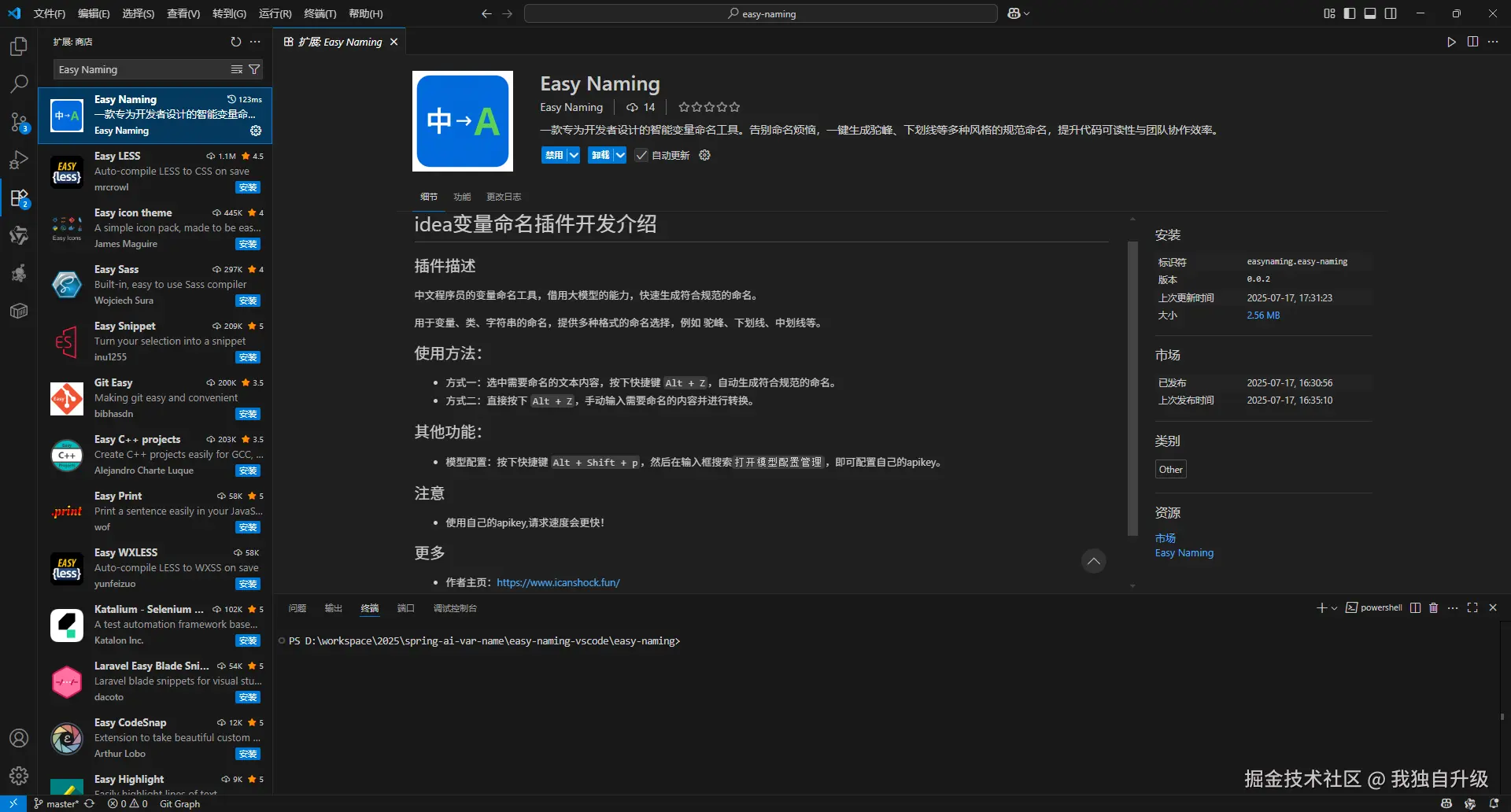Click the fourth star in the Easy Naming rating
Screen dimensions: 1511x812
722,107
